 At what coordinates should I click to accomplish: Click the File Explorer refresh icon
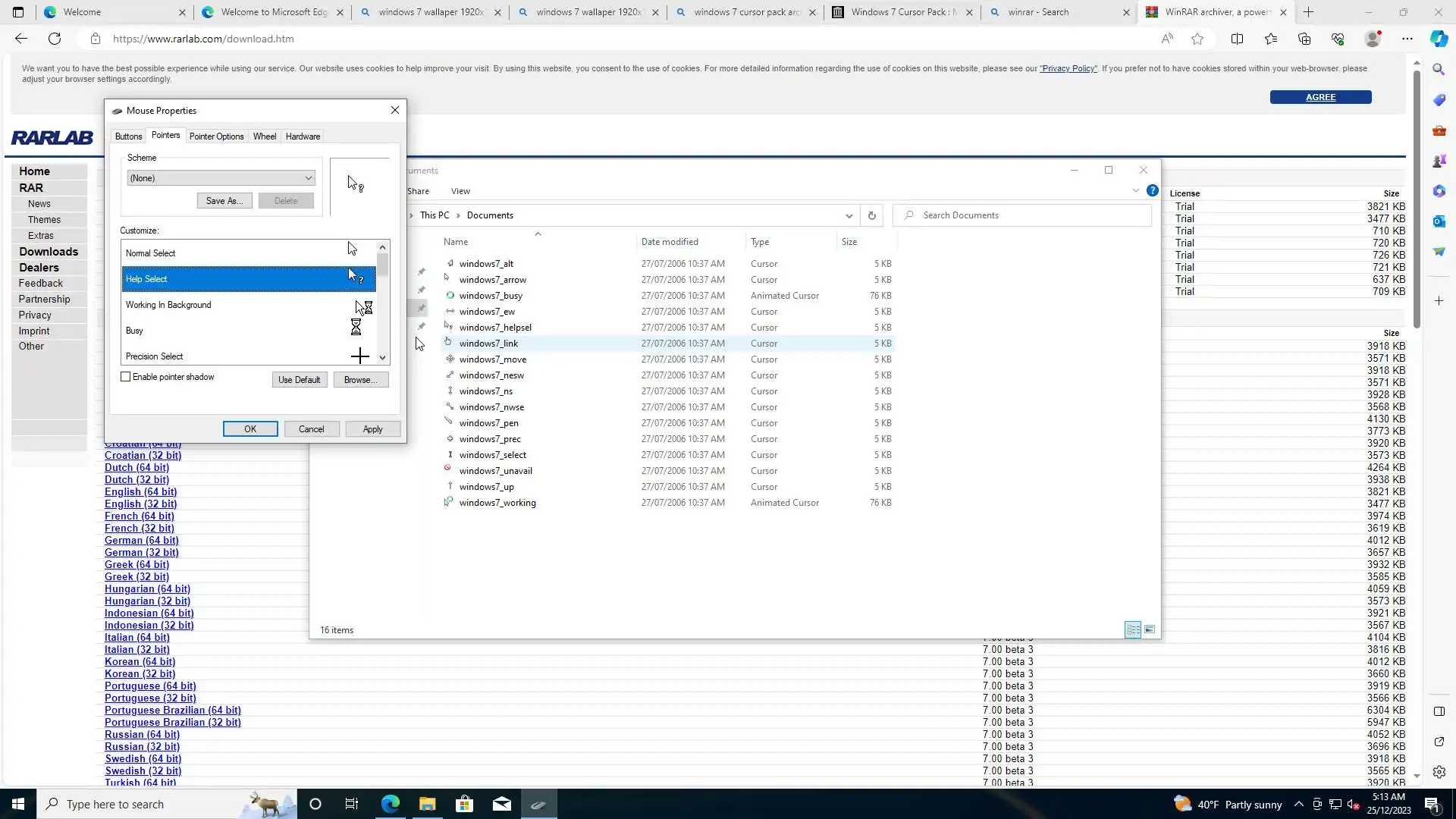pos(871,215)
